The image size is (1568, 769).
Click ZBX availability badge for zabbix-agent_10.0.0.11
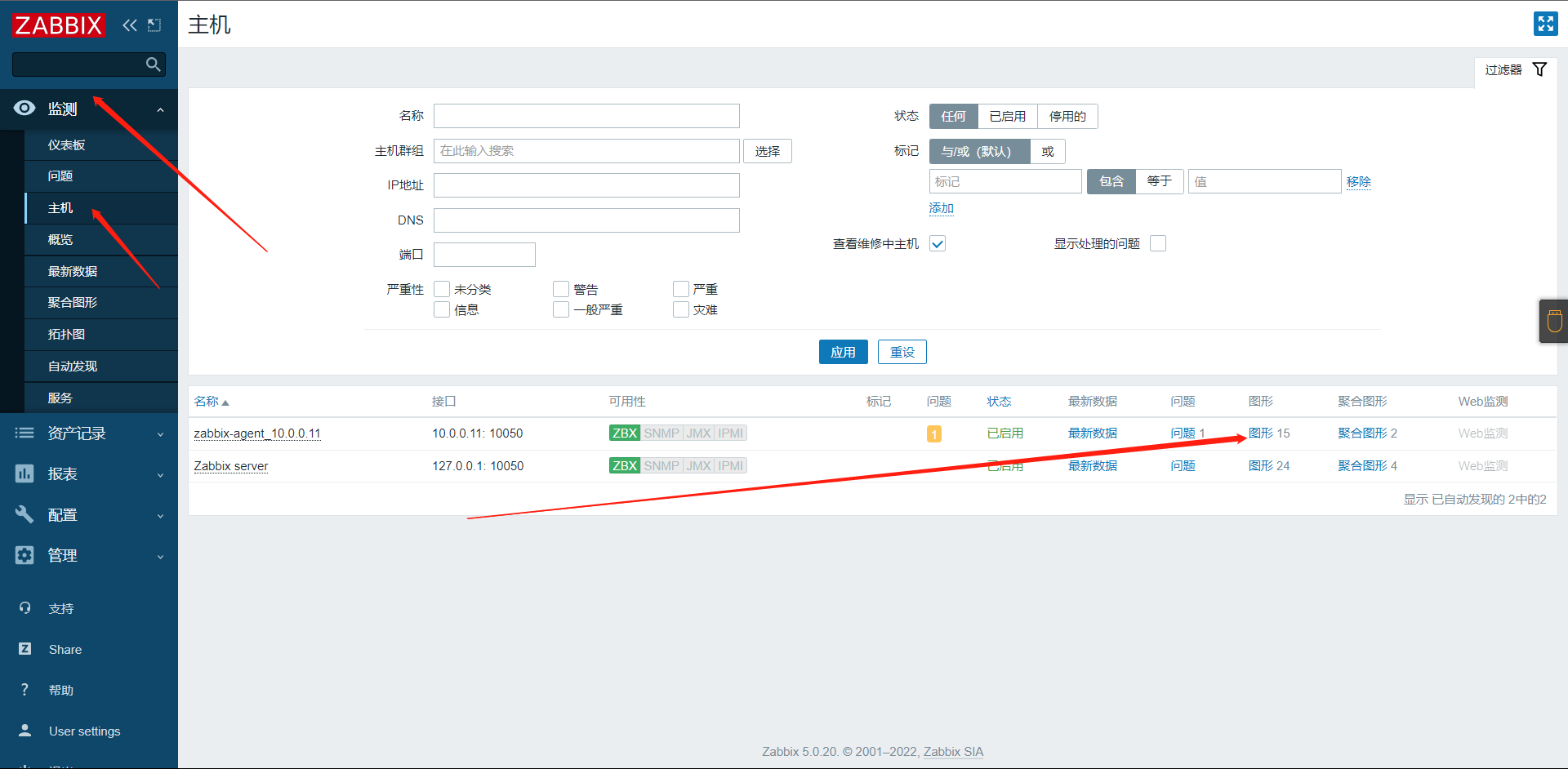[625, 433]
